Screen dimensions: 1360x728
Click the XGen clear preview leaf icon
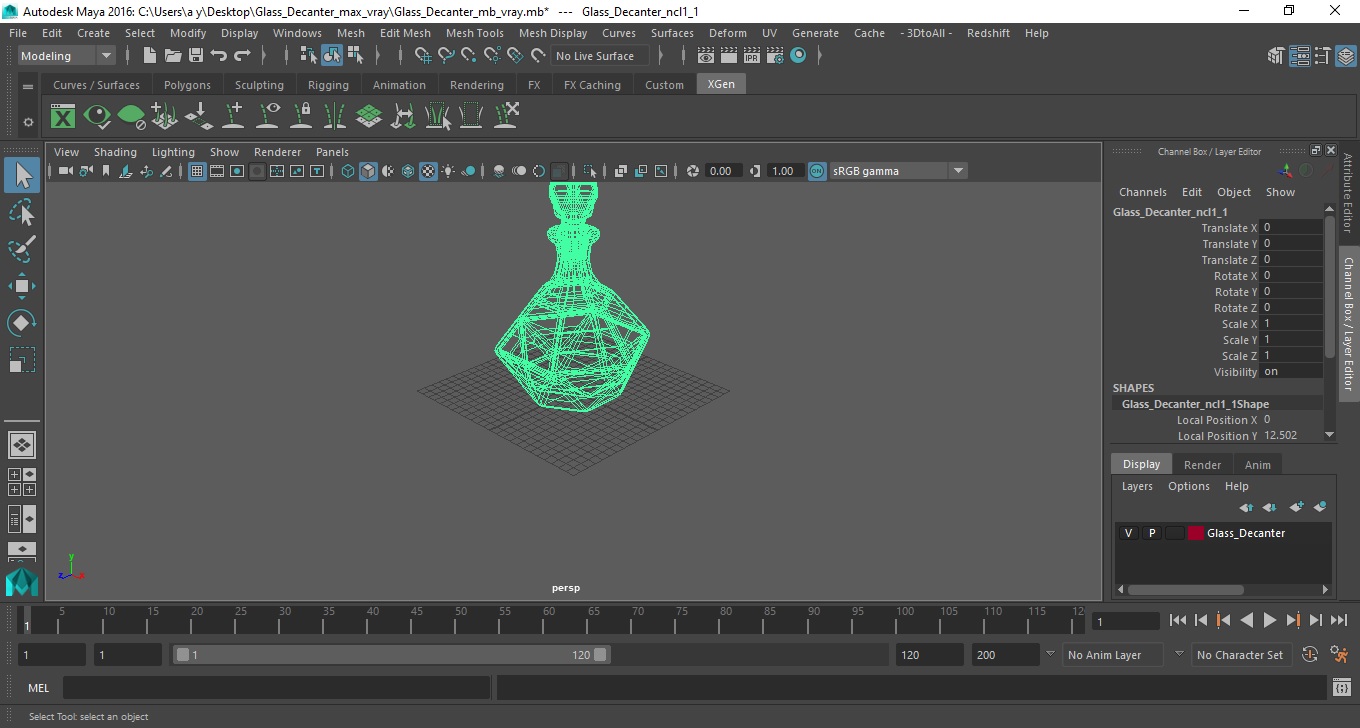coord(131,117)
